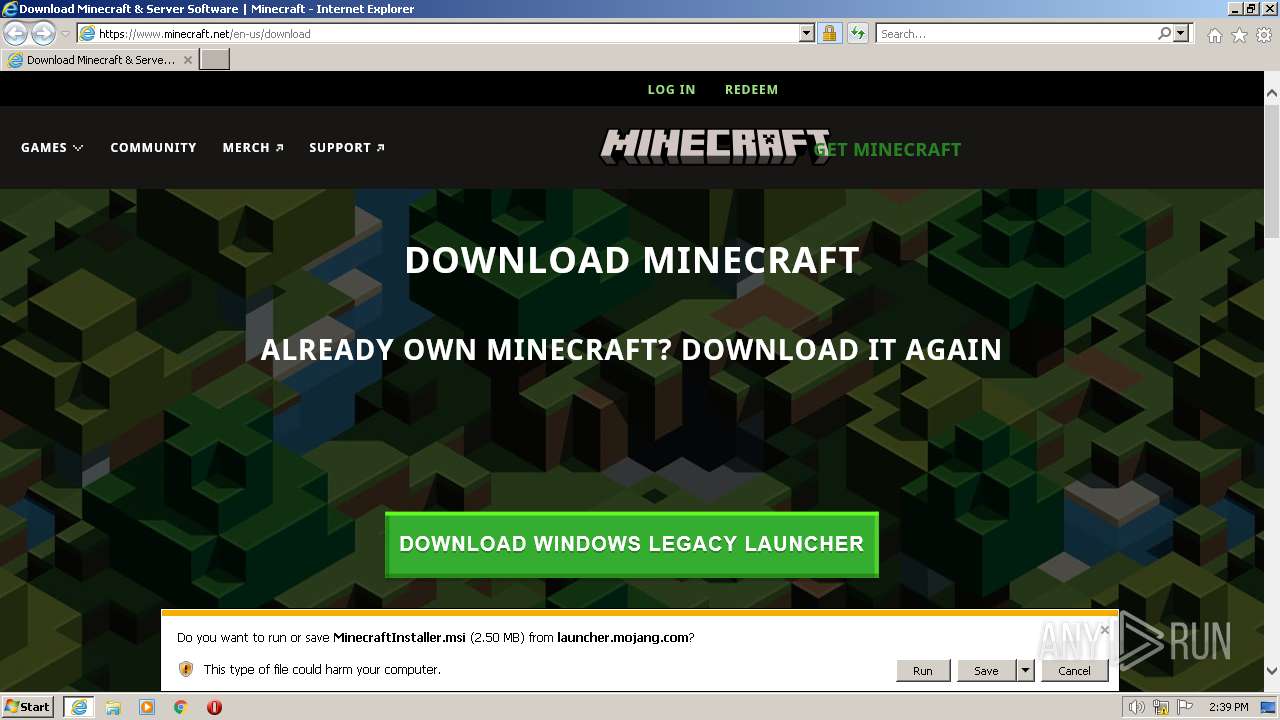Open Windows Explorer folder taskbar icon

[113, 707]
